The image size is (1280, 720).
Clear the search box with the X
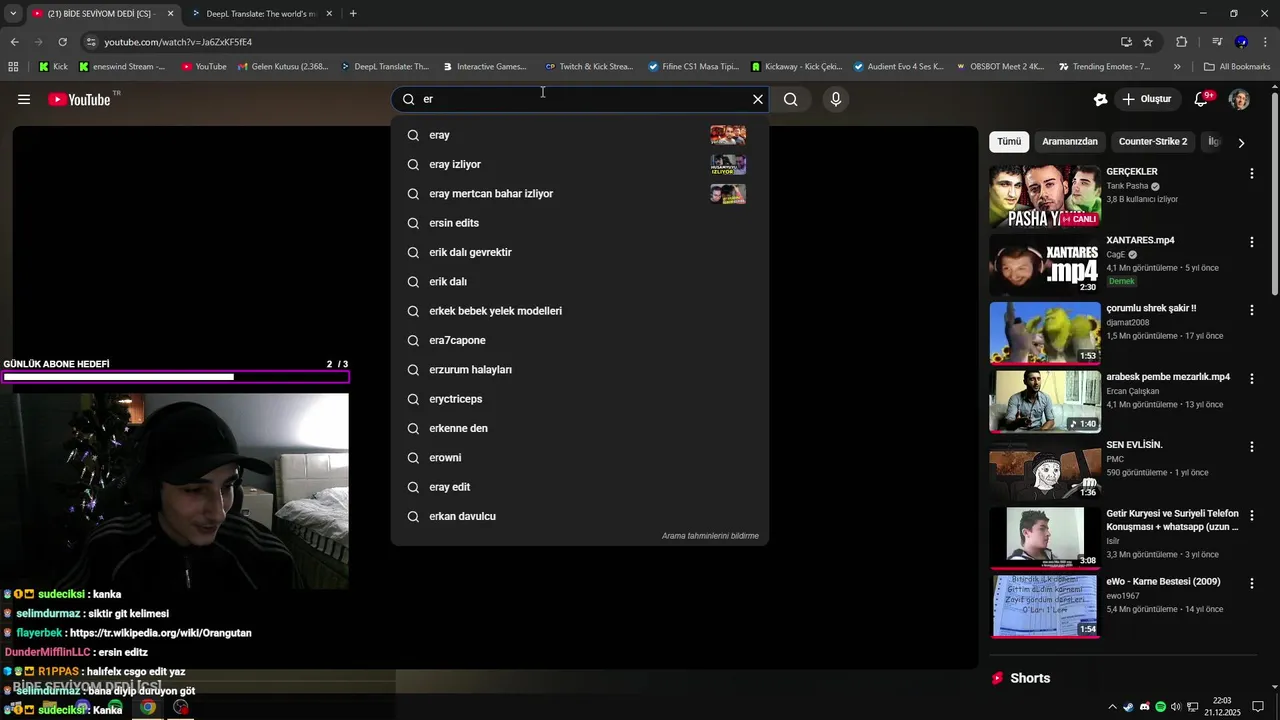(758, 99)
